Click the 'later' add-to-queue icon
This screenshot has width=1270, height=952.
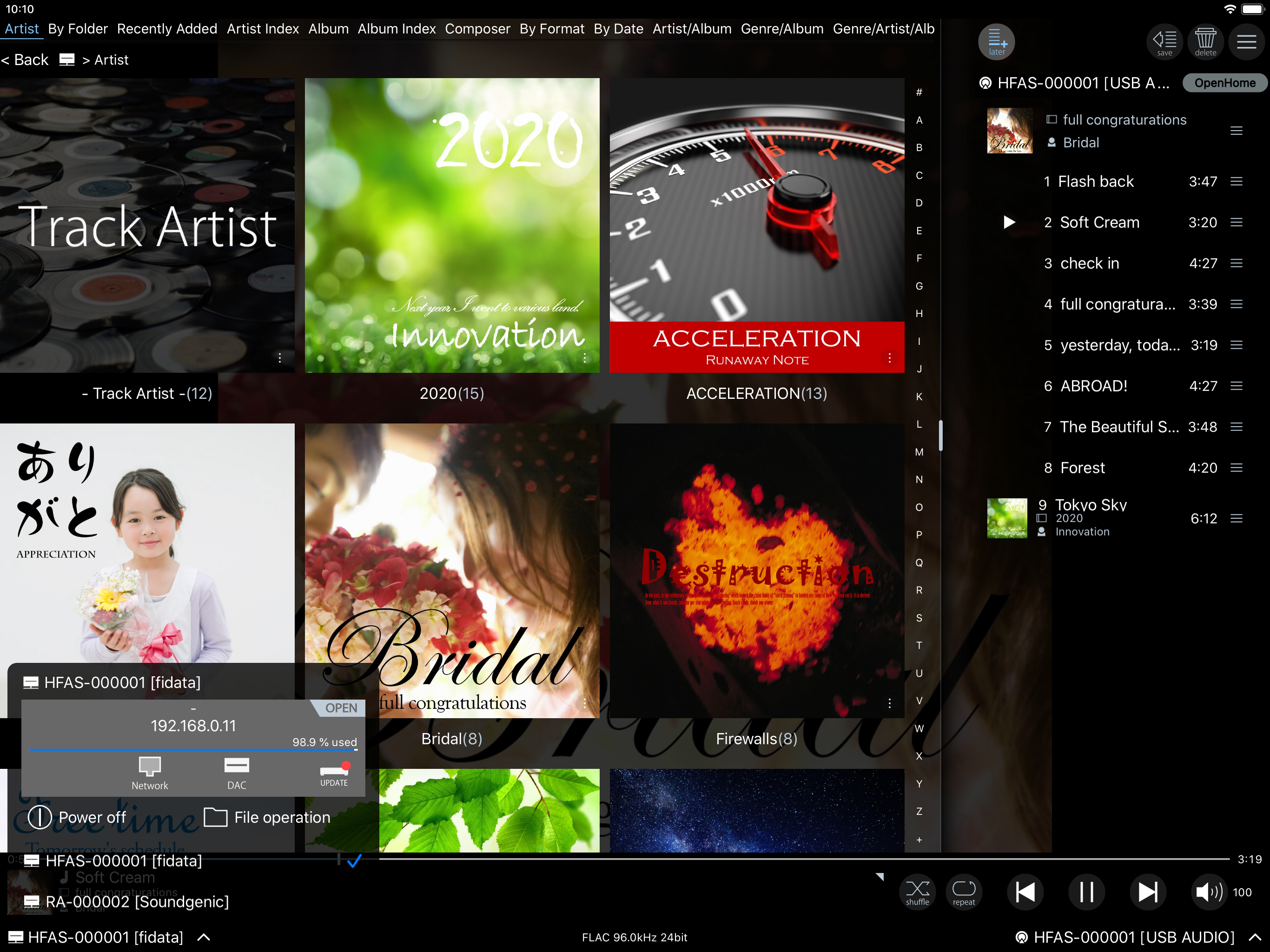click(996, 41)
